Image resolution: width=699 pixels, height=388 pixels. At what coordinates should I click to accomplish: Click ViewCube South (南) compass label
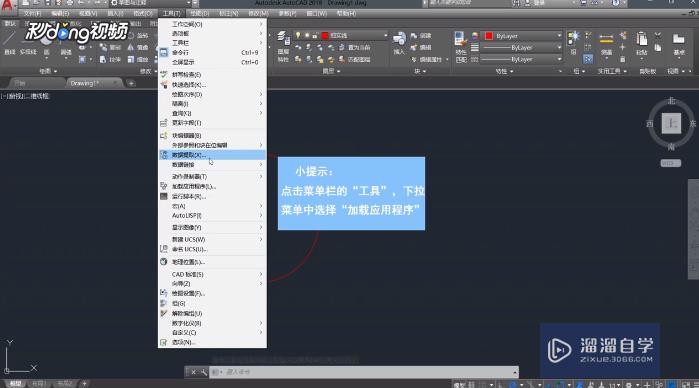[x=671, y=147]
